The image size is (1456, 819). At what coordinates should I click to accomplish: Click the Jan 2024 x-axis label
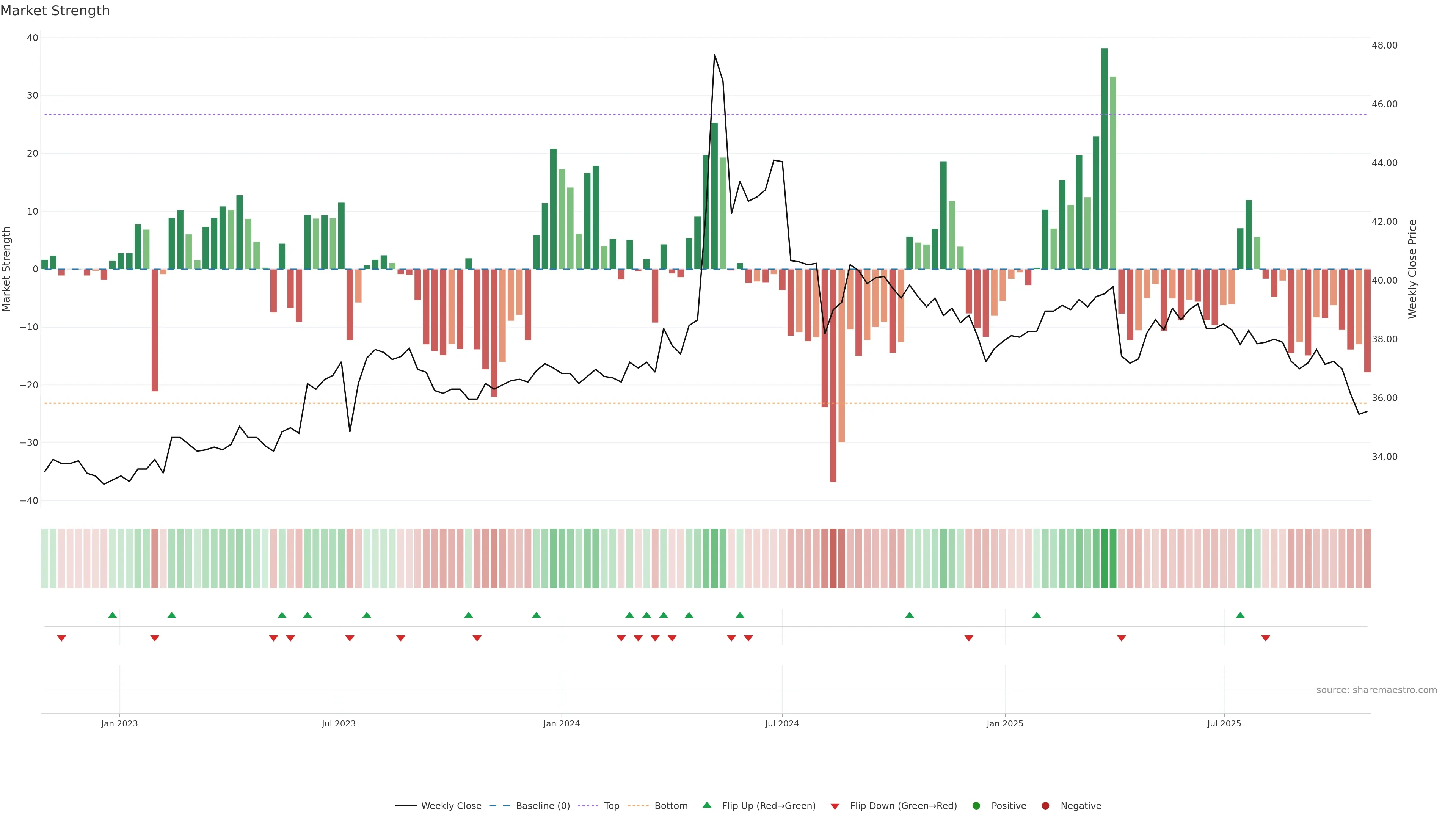point(561,723)
